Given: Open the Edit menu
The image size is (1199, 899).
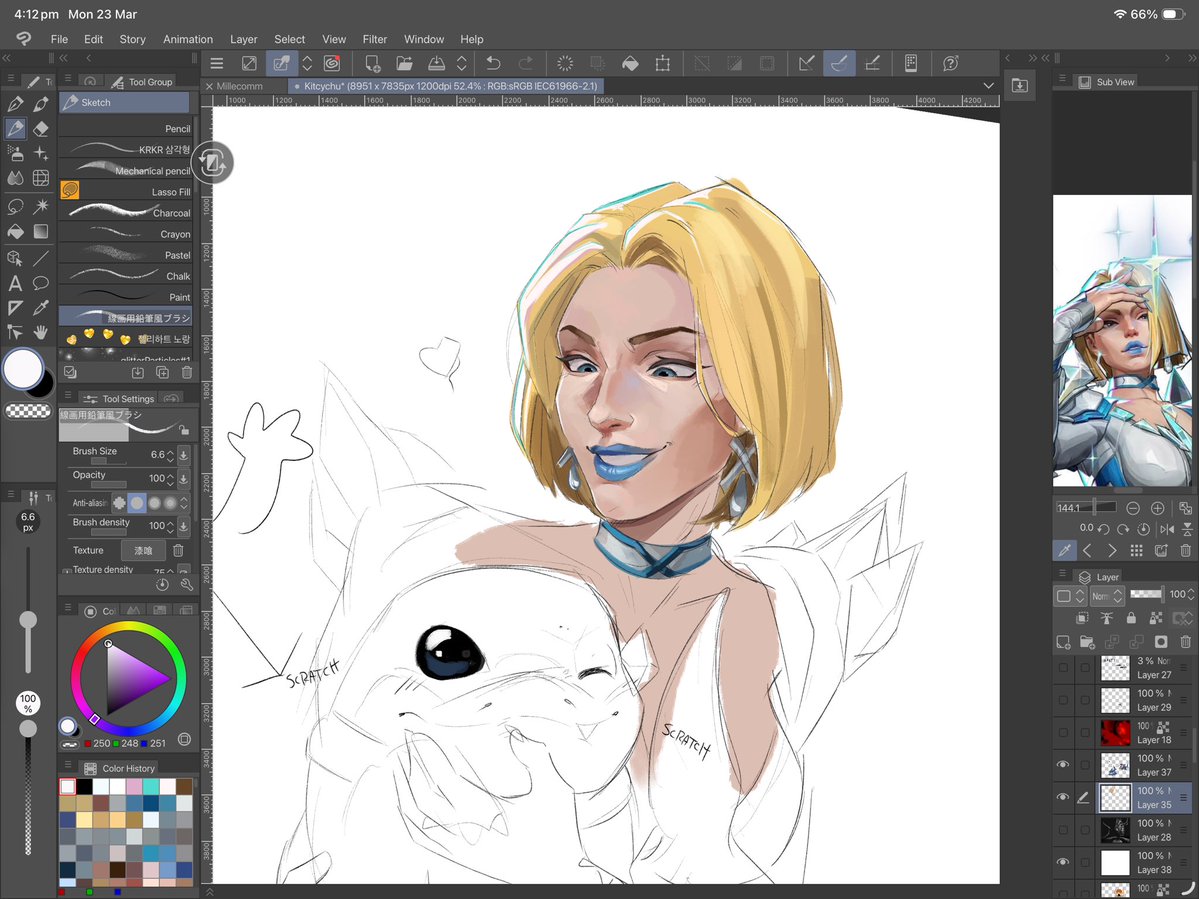Looking at the screenshot, I should 93,39.
